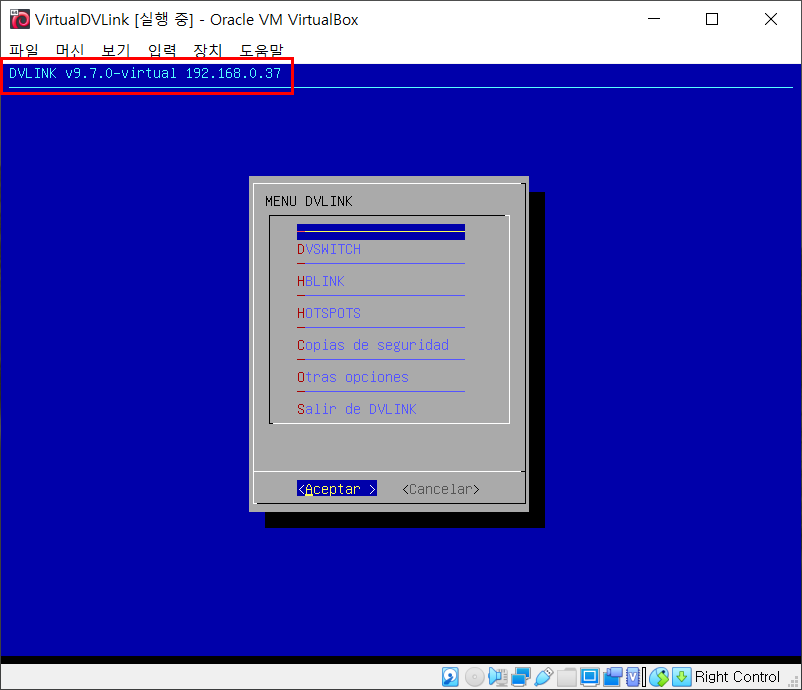Click the video capture recording status icon
This screenshot has width=802, height=690.
pyautogui.click(x=613, y=677)
